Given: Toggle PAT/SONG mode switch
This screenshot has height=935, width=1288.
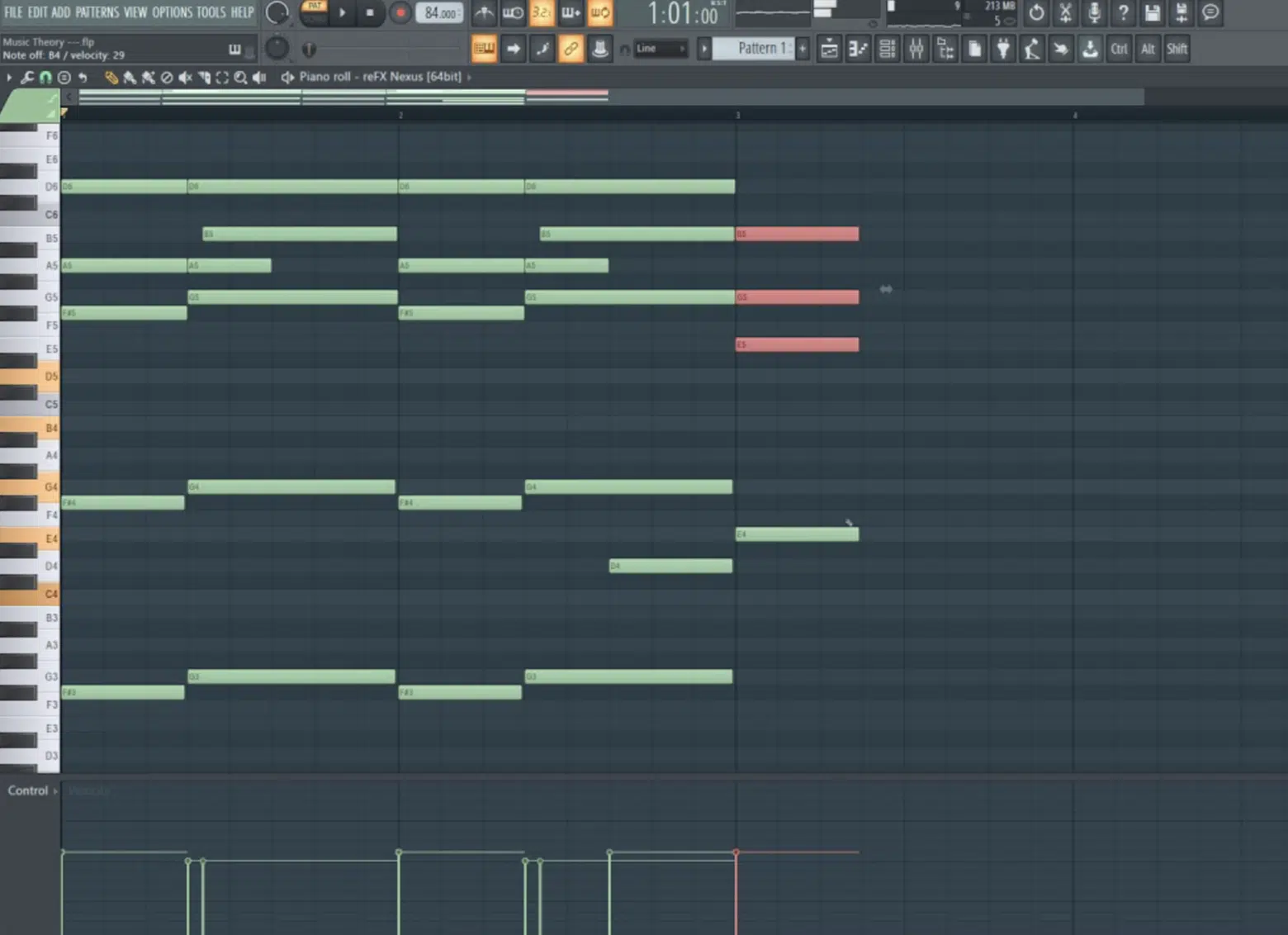Looking at the screenshot, I should (x=315, y=12).
